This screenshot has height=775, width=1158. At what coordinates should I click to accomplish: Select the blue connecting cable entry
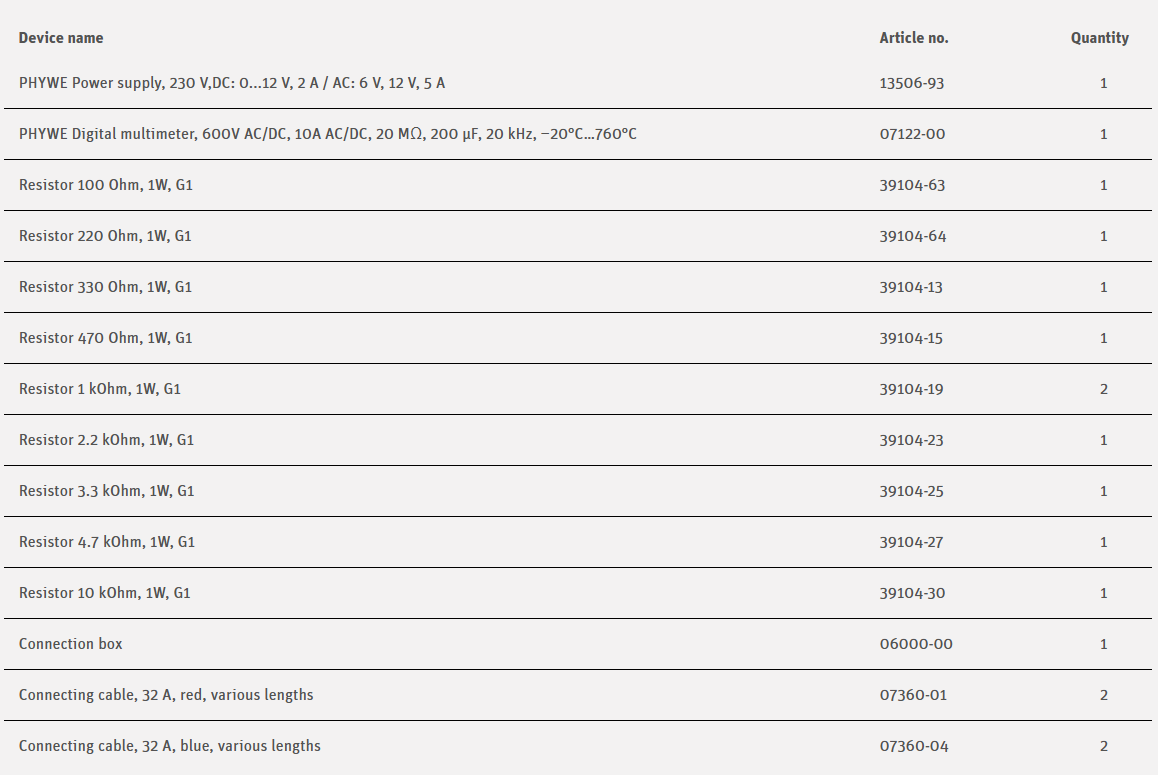point(170,746)
